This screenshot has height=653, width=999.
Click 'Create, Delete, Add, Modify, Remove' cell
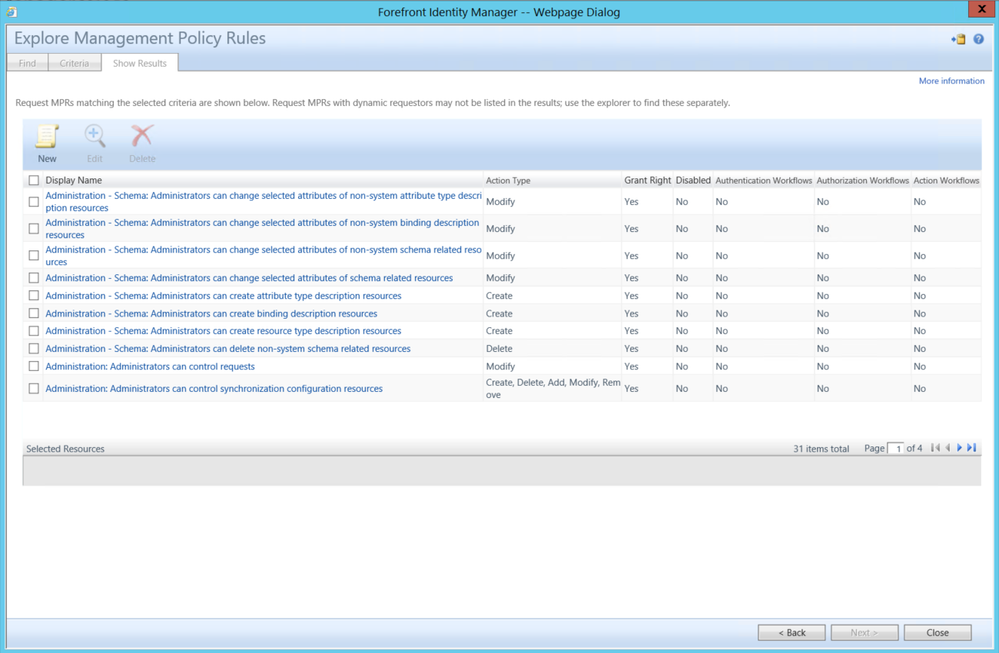(553, 389)
